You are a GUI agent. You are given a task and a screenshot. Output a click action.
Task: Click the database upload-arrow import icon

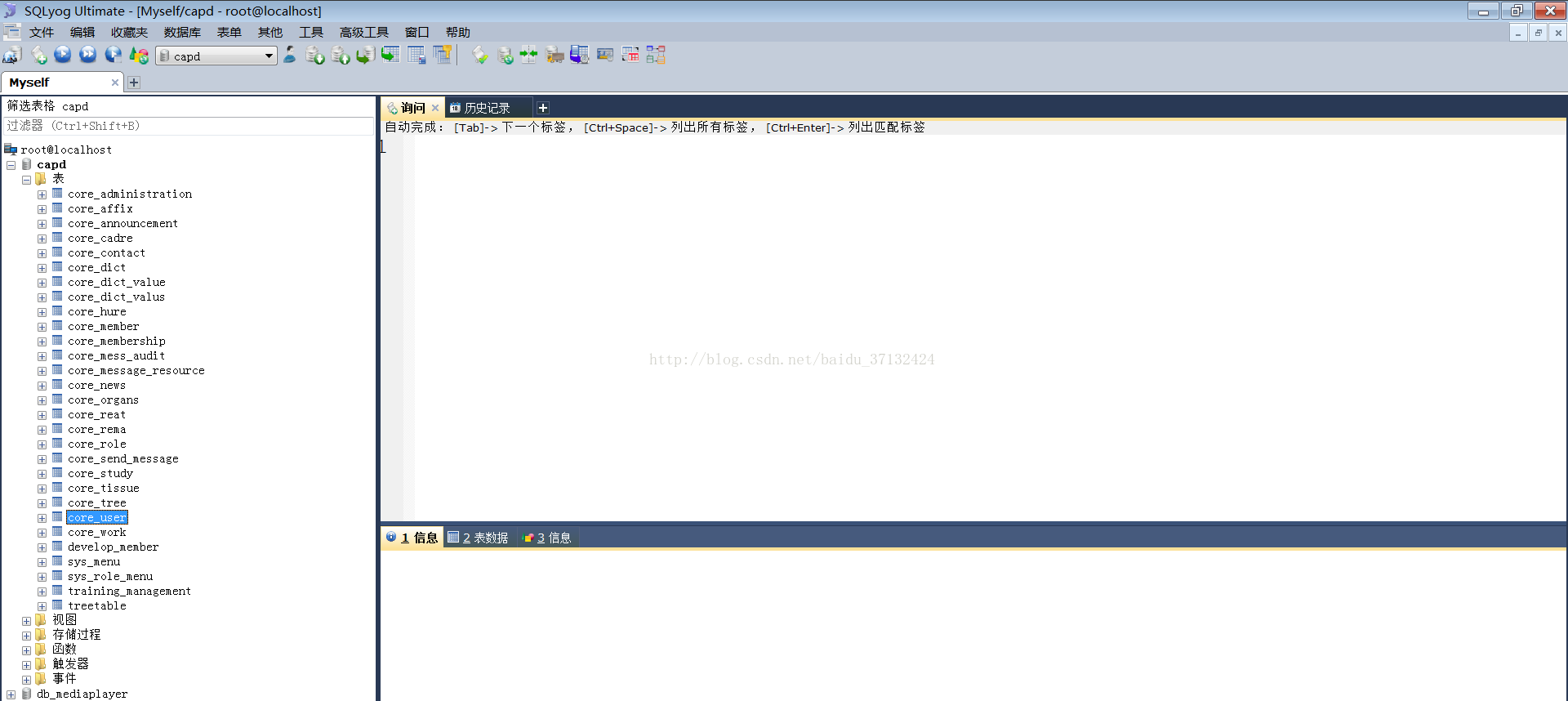pos(341,55)
